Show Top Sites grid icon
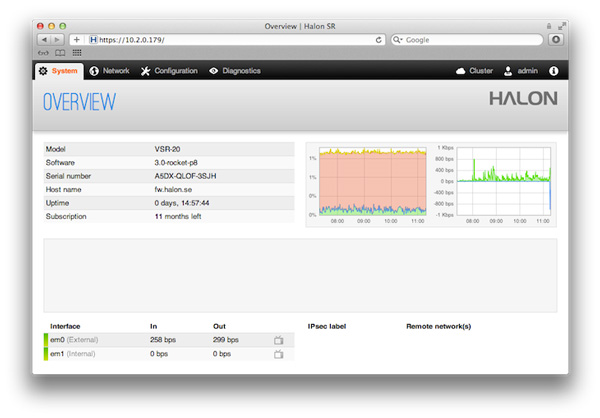The image size is (600, 418). click(x=77, y=53)
